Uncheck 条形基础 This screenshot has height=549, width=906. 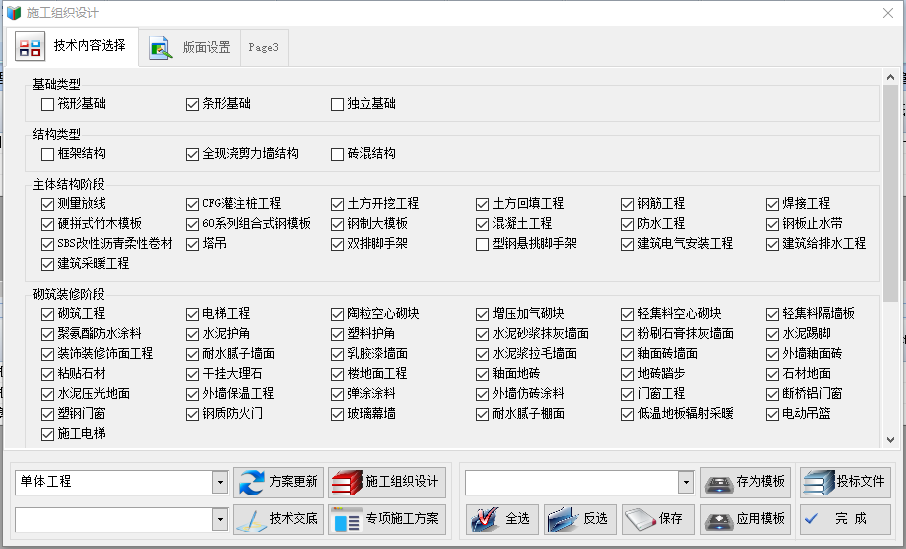point(192,105)
